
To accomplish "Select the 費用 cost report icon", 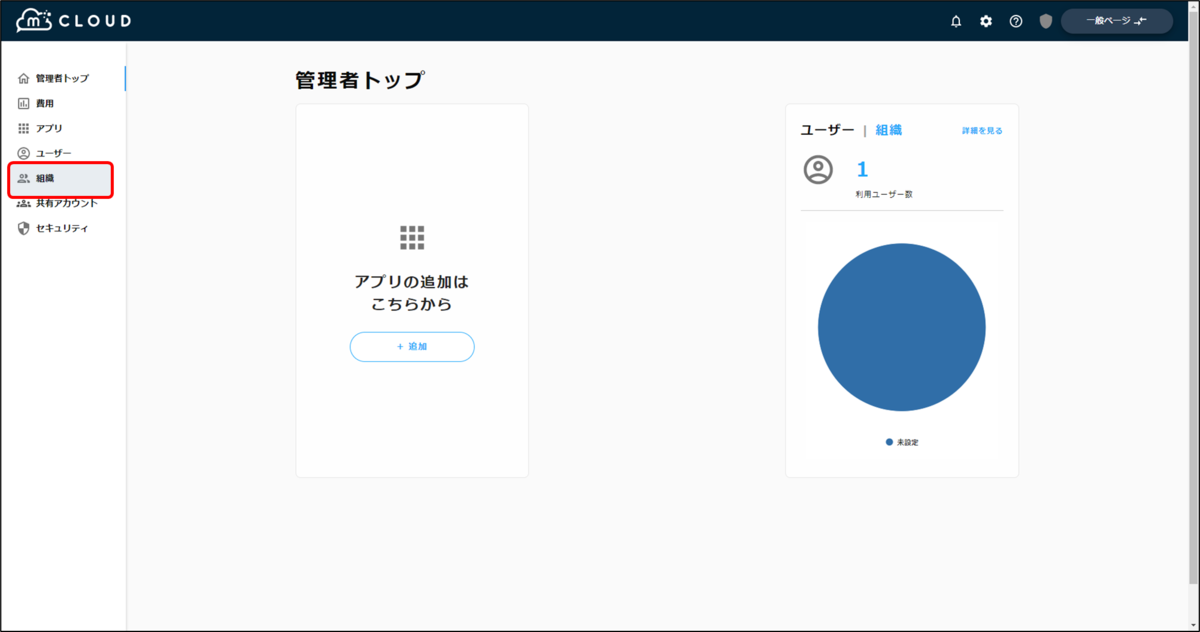I will (22, 102).
